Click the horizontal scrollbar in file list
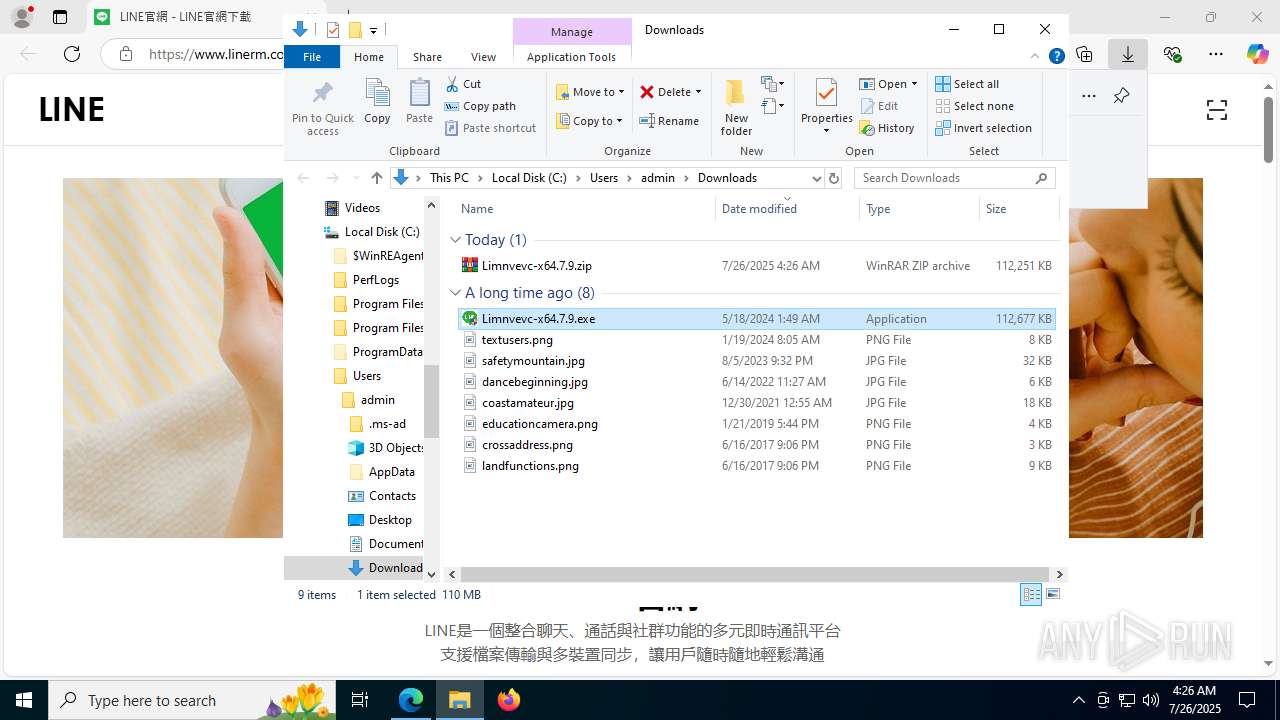Screen dimensions: 1280x720 (754, 575)
